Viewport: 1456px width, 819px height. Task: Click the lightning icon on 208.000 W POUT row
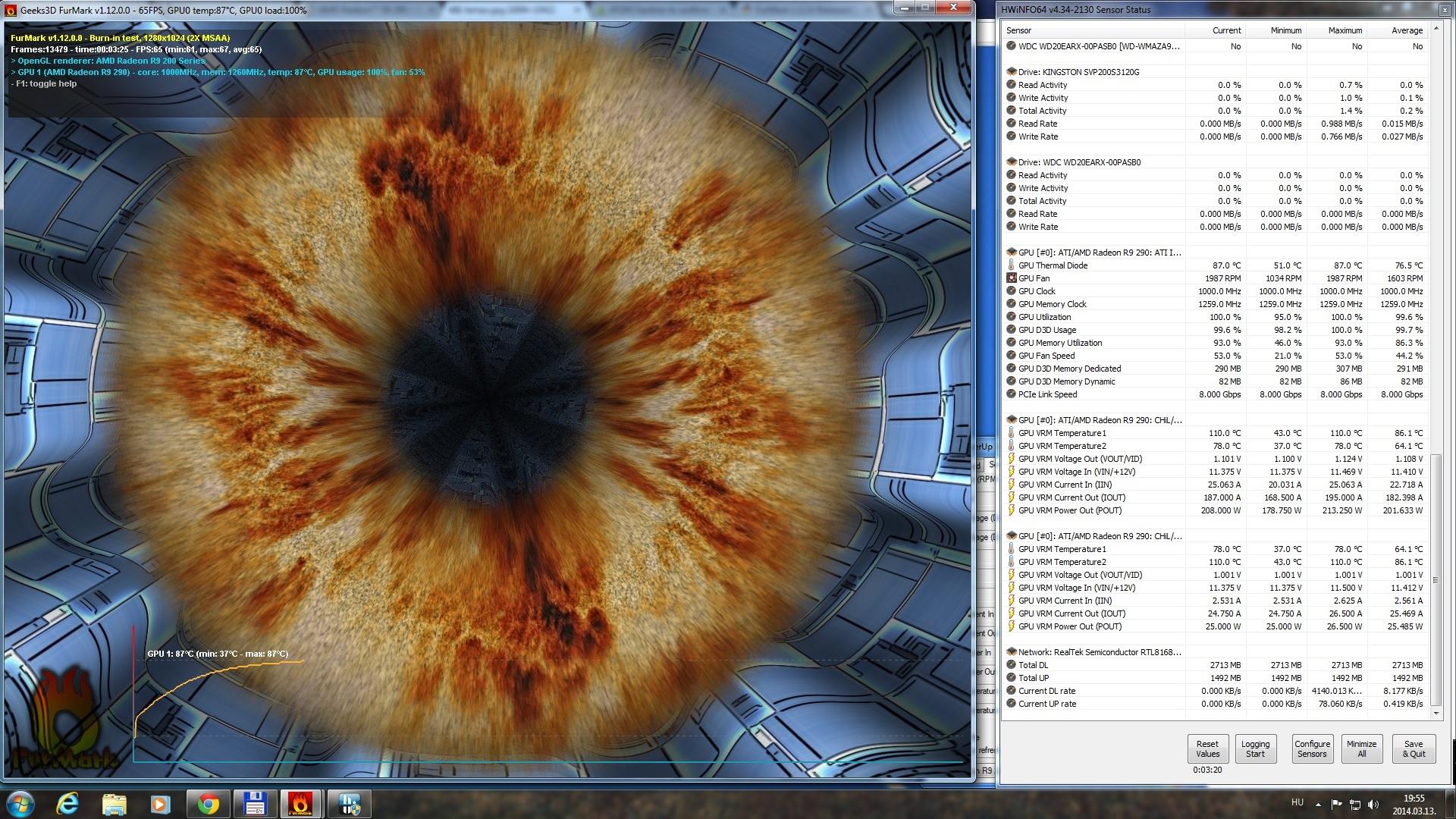(x=1011, y=510)
